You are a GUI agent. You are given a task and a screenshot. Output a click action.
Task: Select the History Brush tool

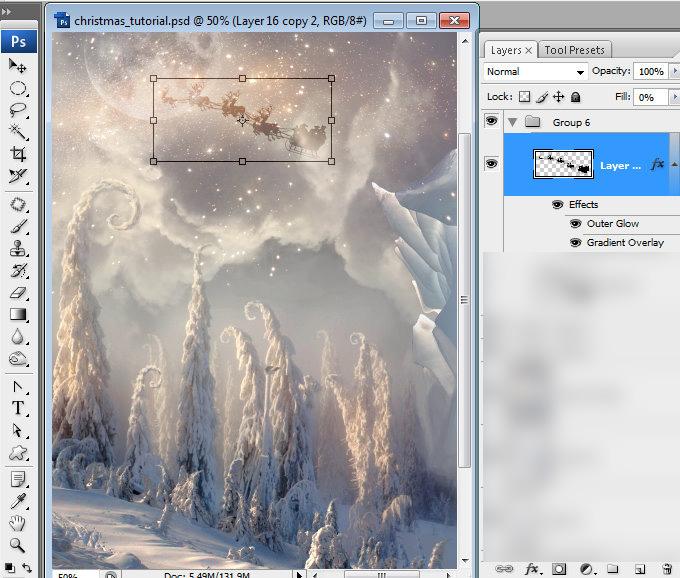tap(17, 271)
